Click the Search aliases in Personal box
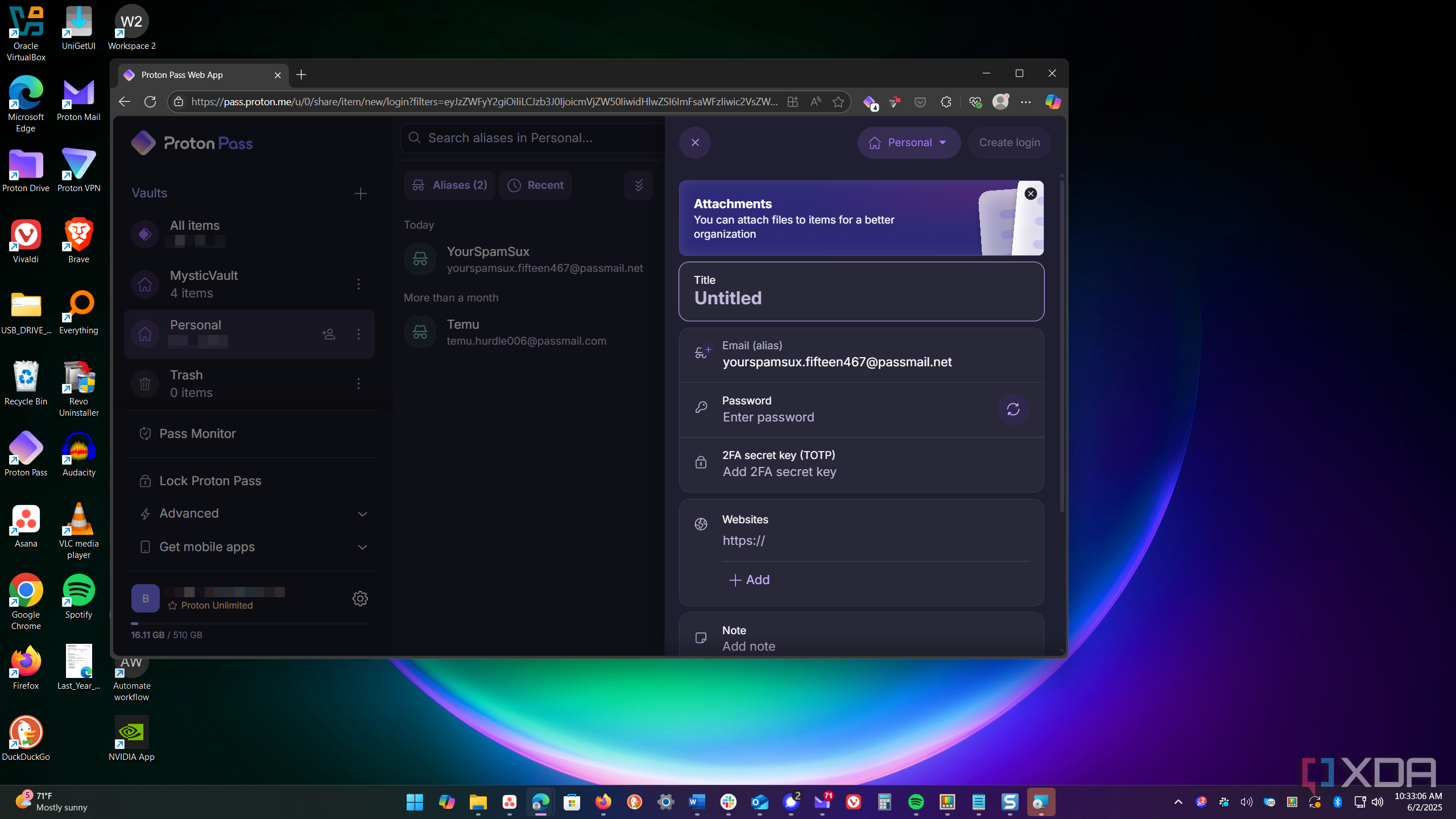The width and height of the screenshot is (1456, 819). [533, 138]
